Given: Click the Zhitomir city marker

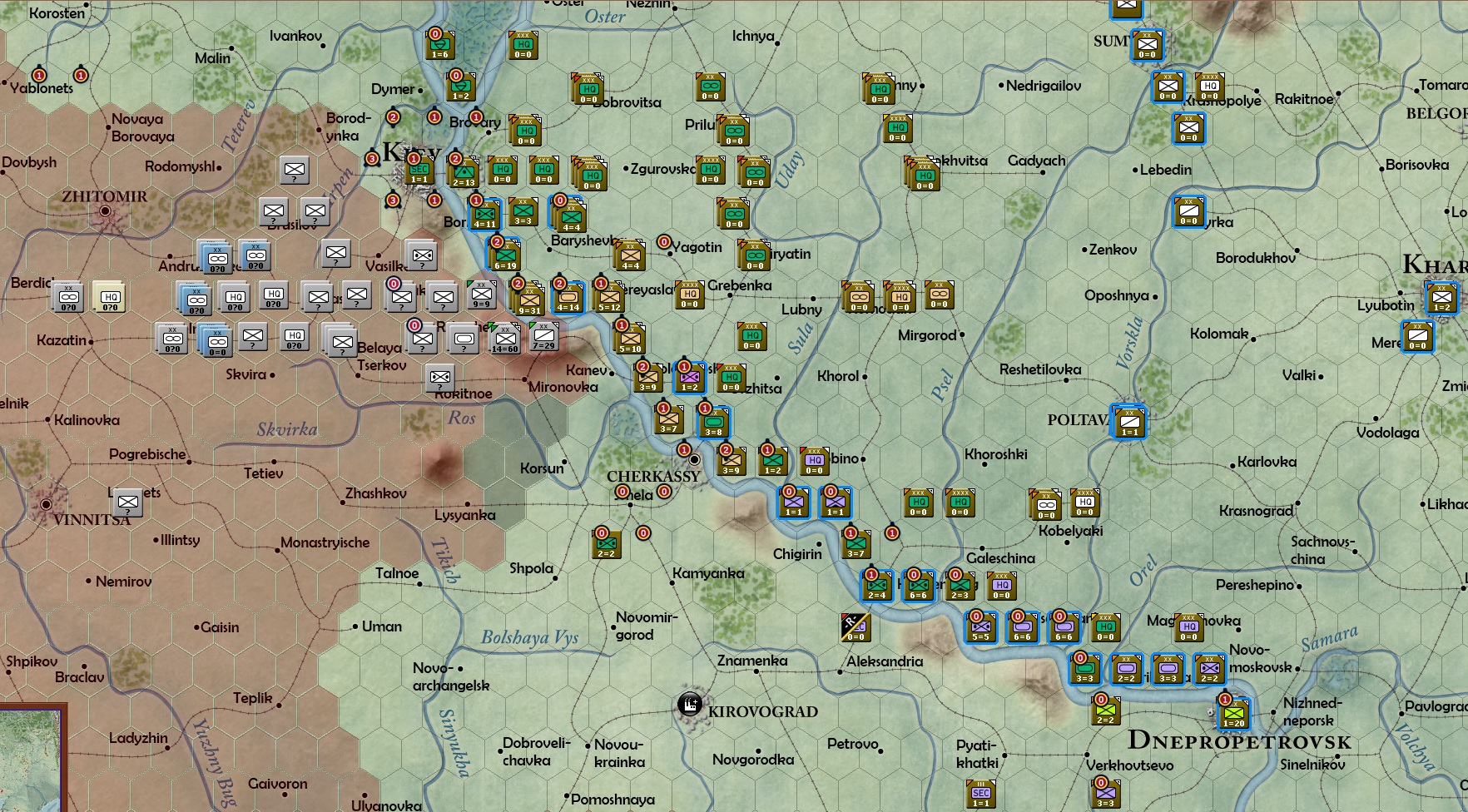Looking at the screenshot, I should [105, 211].
